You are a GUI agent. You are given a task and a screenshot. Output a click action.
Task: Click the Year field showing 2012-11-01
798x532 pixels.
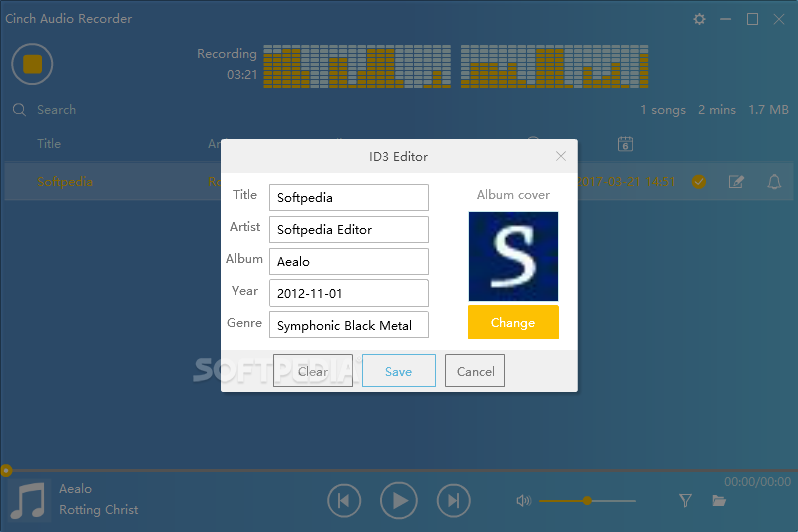click(x=349, y=293)
